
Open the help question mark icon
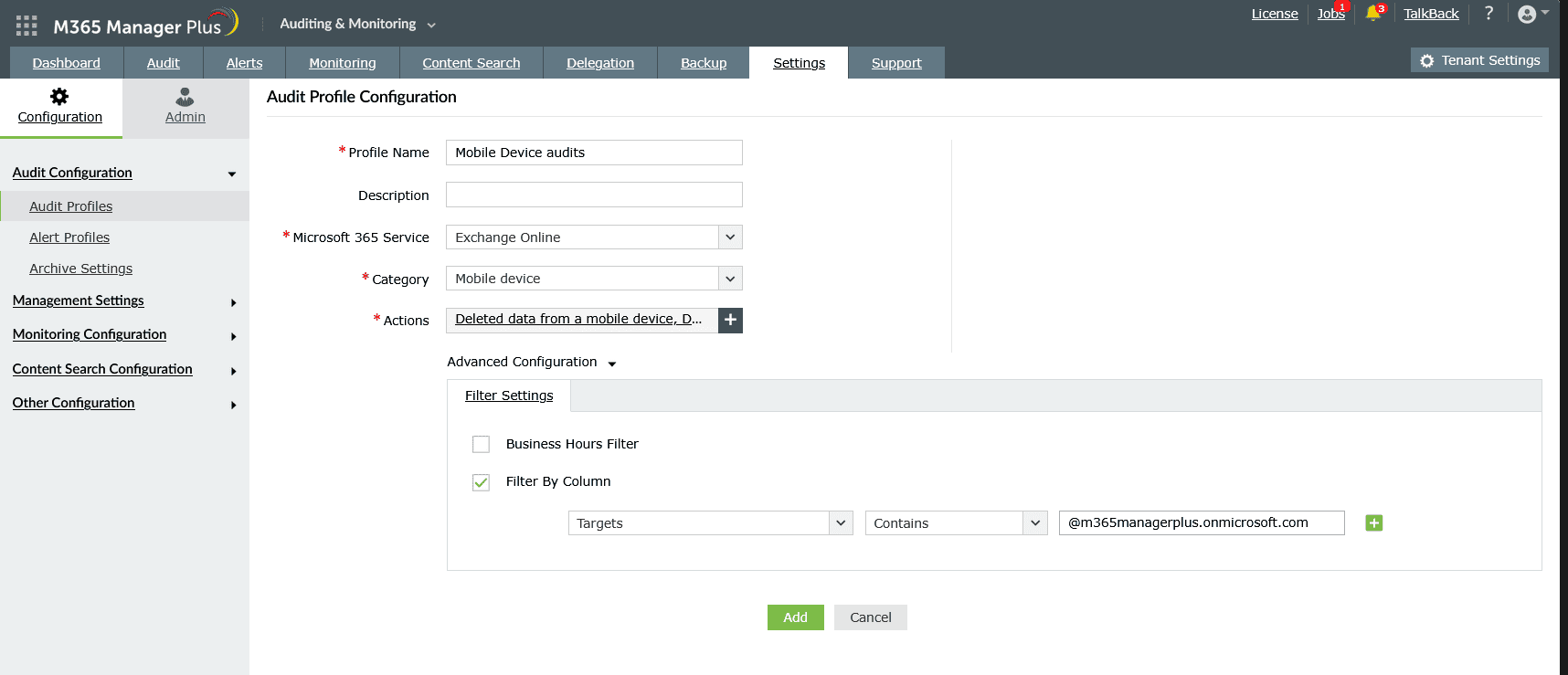pyautogui.click(x=1489, y=13)
